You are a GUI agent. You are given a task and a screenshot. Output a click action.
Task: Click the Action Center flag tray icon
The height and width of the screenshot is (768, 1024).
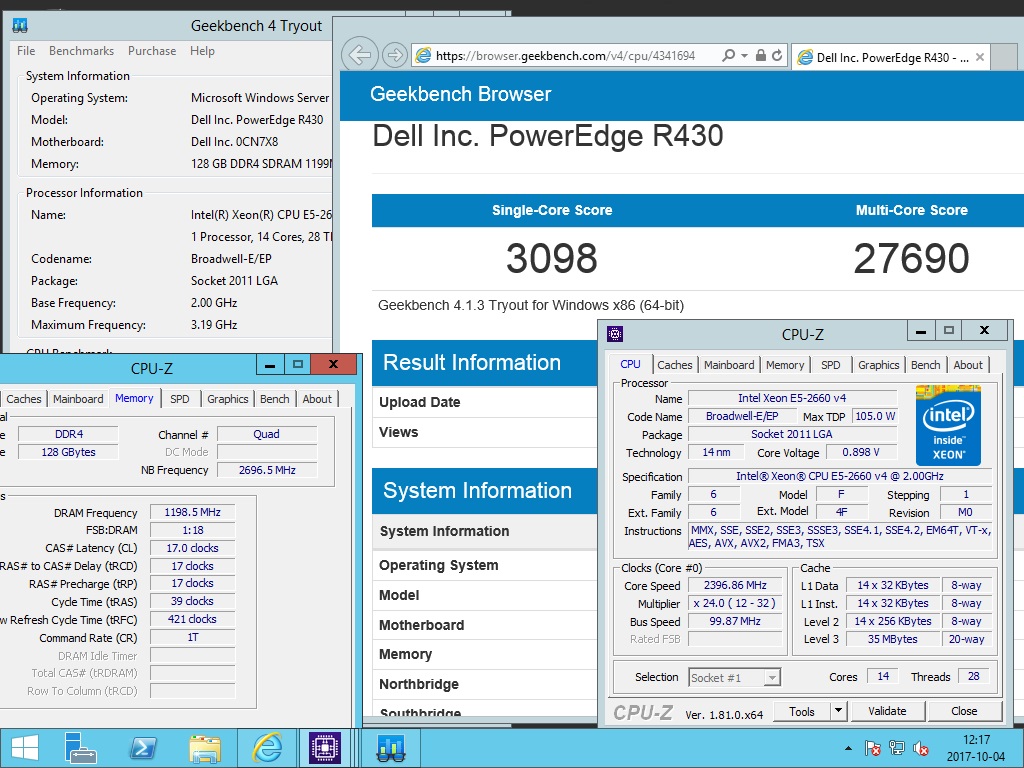872,748
